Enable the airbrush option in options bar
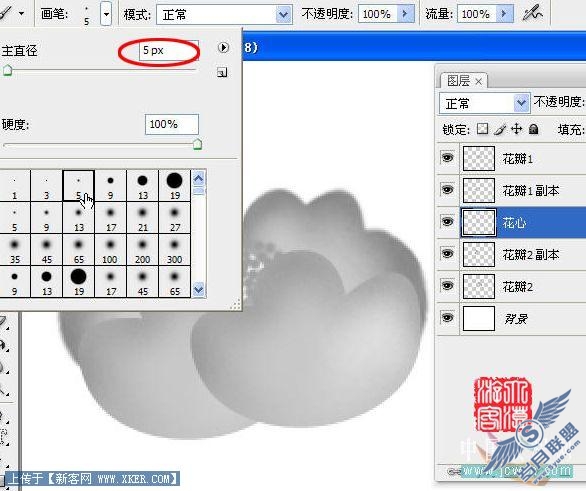This screenshot has height=491, width=586. [x=533, y=14]
